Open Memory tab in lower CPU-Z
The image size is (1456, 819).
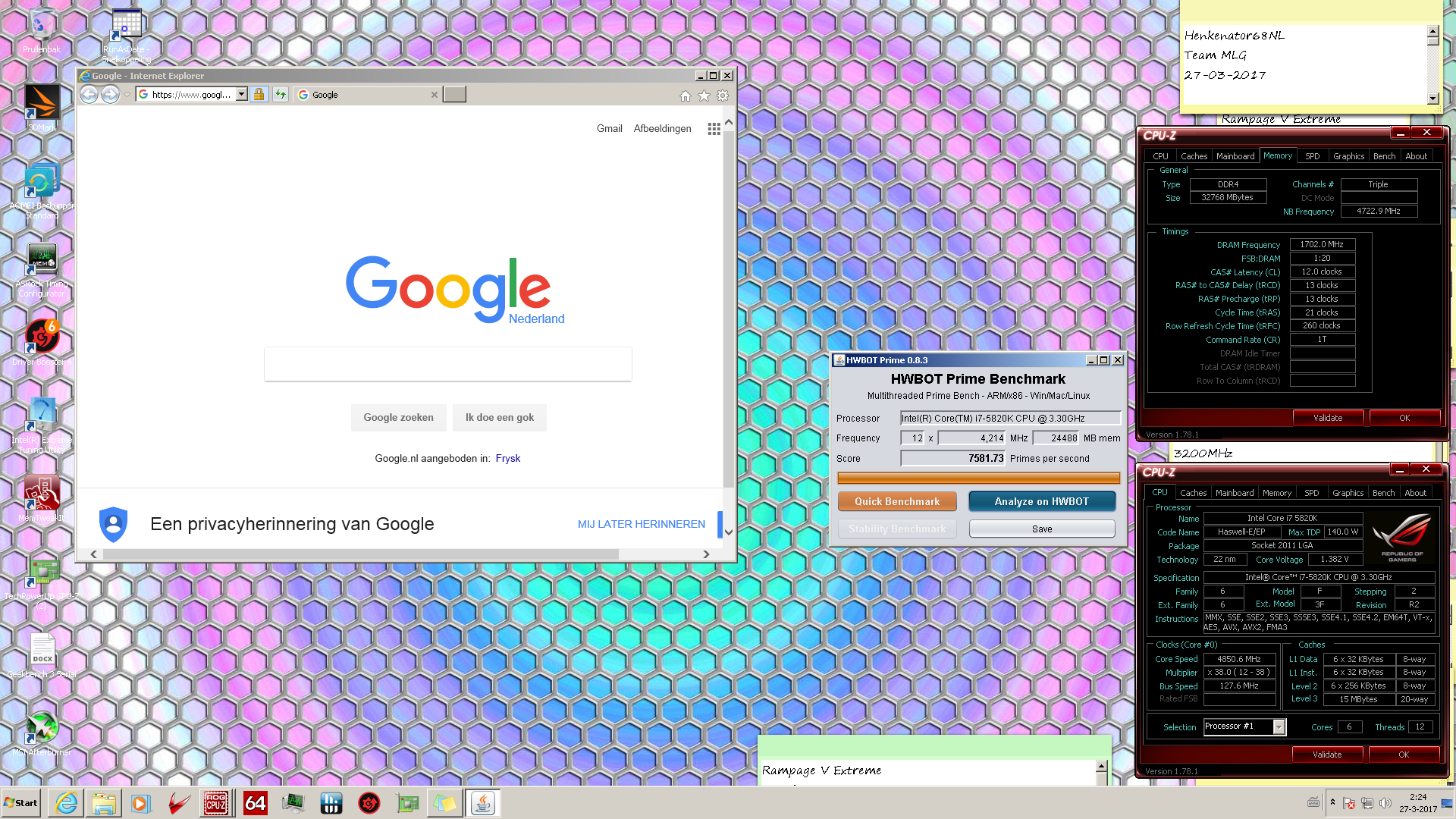tap(1277, 493)
